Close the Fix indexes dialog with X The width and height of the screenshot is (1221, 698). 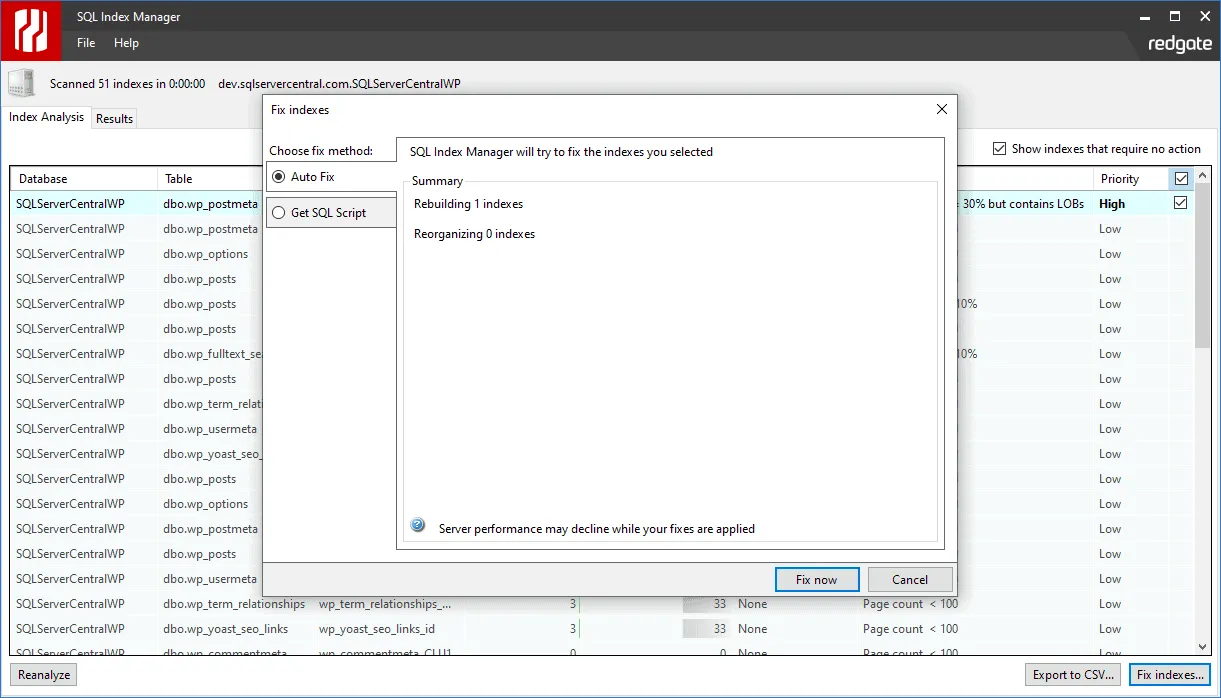pyautogui.click(x=941, y=109)
